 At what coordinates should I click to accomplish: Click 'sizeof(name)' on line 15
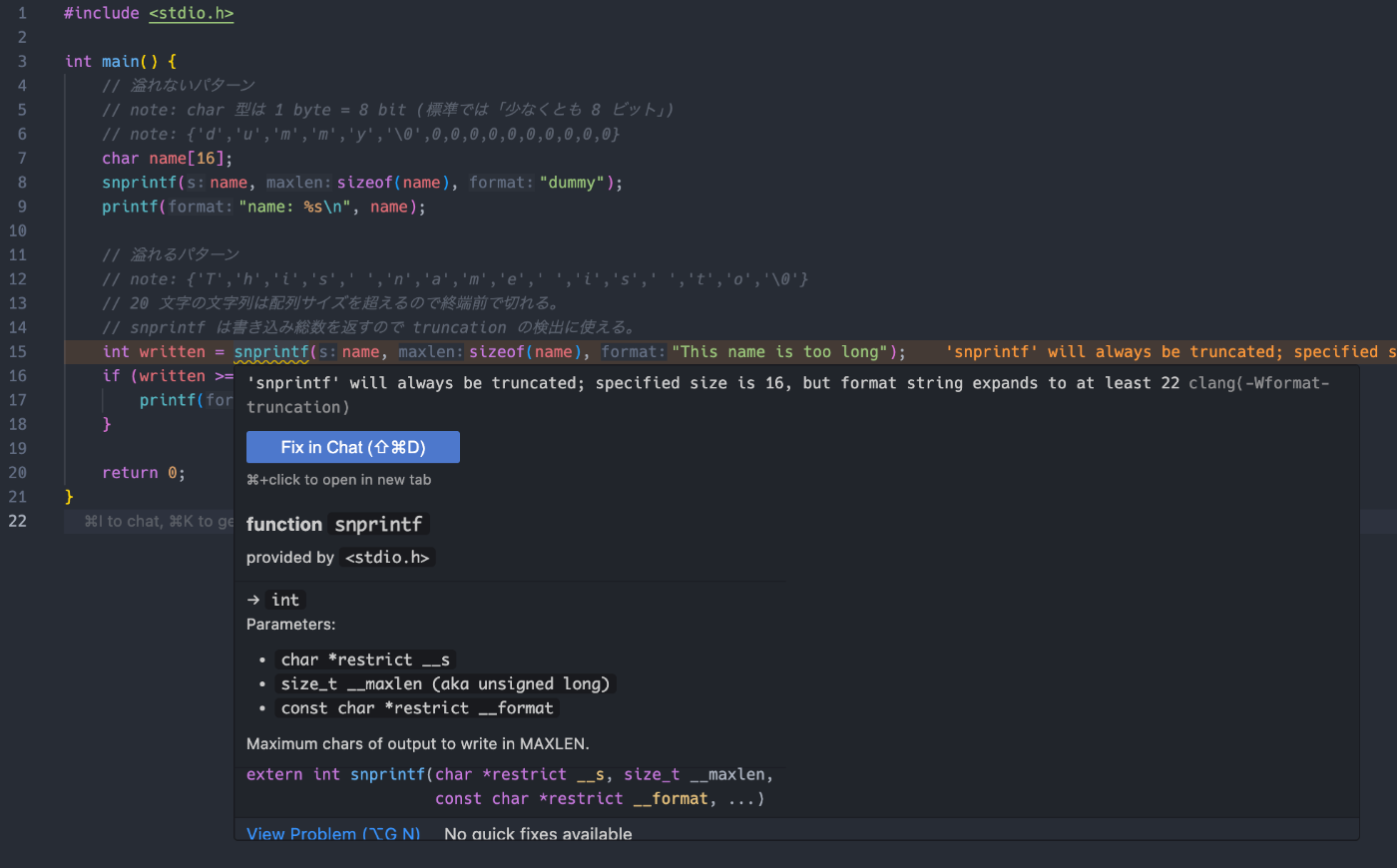[x=526, y=351]
